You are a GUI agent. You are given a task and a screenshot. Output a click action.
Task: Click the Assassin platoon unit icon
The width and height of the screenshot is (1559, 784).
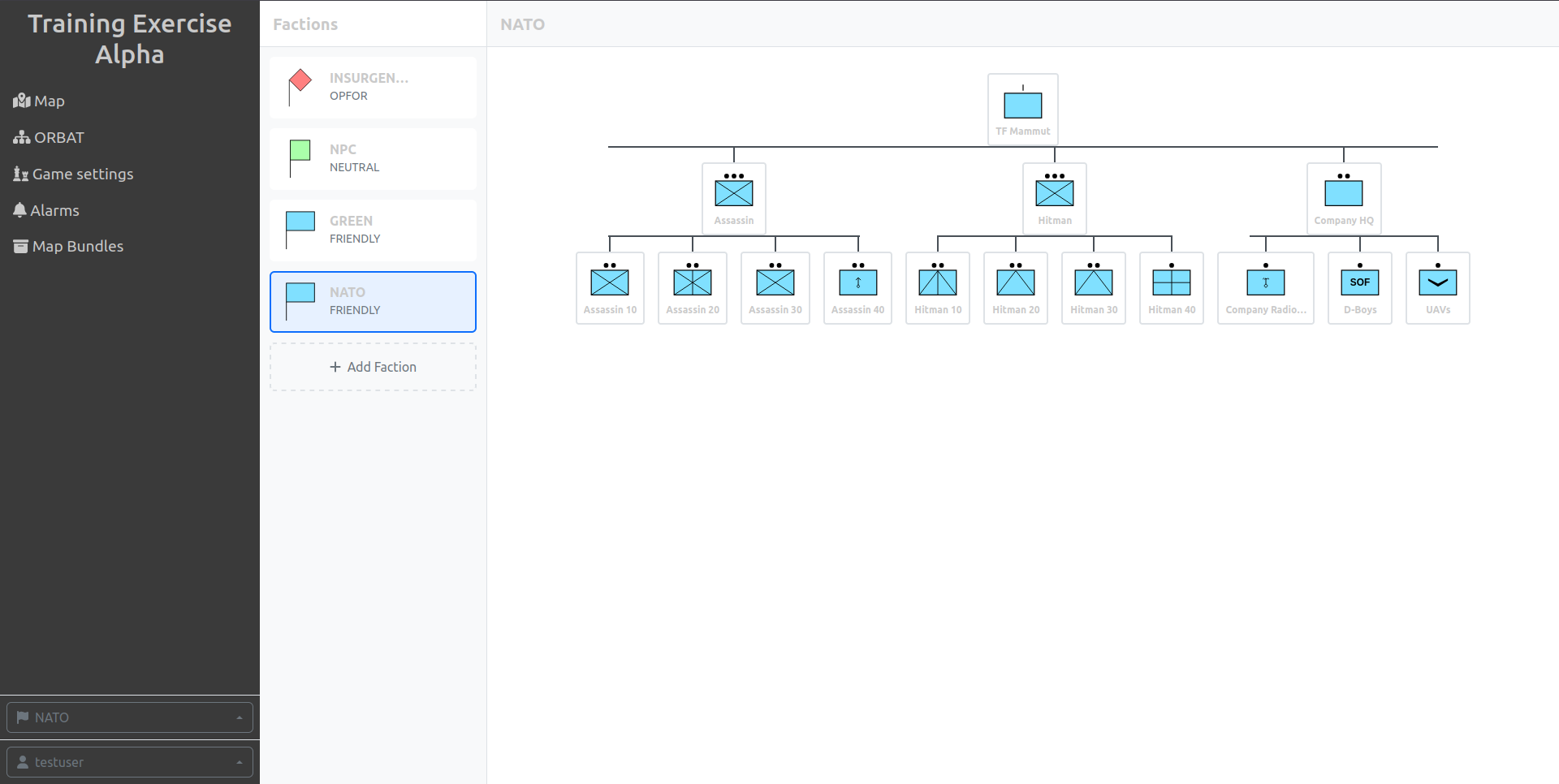point(733,192)
